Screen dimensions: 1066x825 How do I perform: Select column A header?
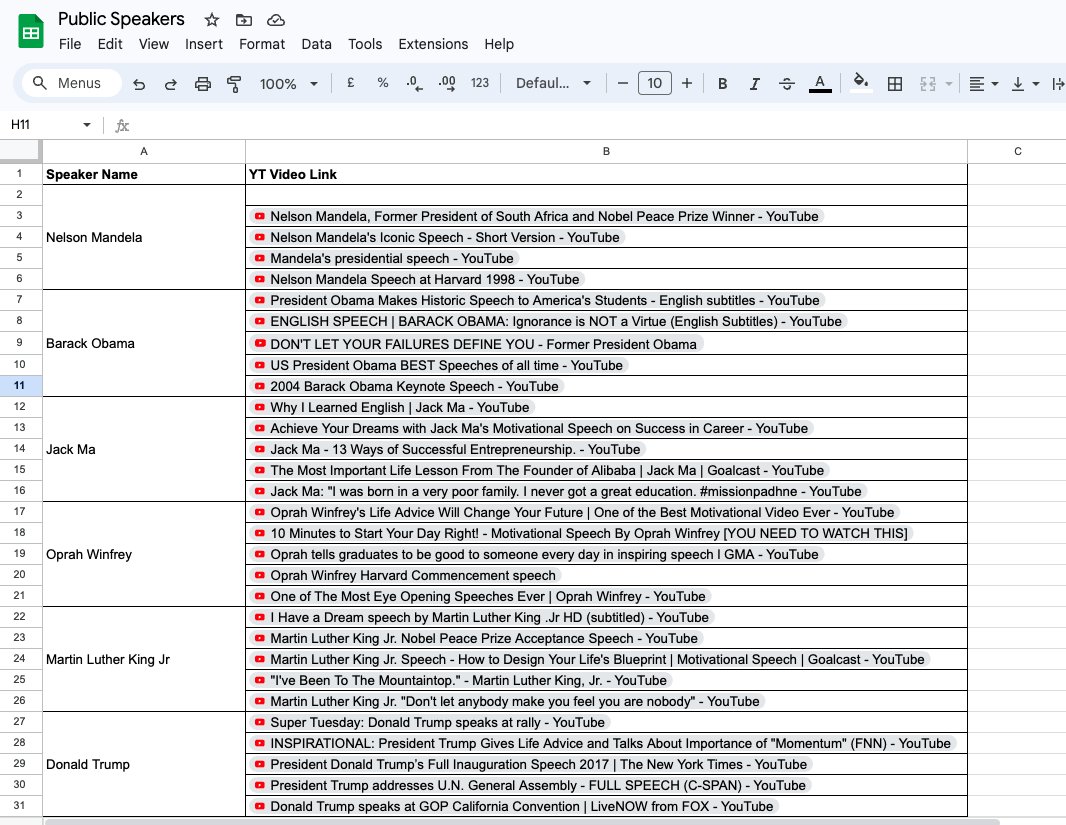(143, 152)
